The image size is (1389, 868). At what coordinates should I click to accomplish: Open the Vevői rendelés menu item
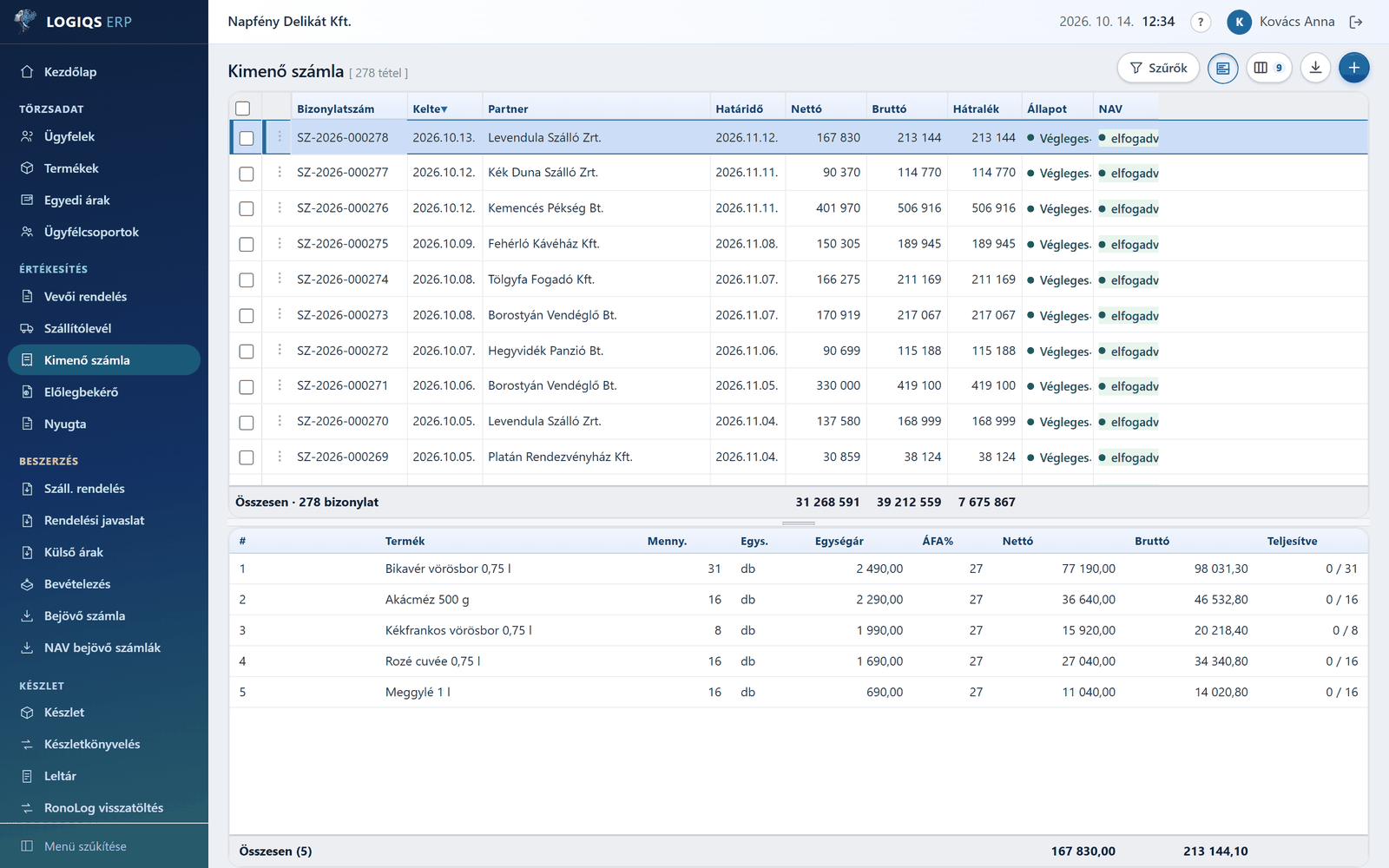click(104, 297)
